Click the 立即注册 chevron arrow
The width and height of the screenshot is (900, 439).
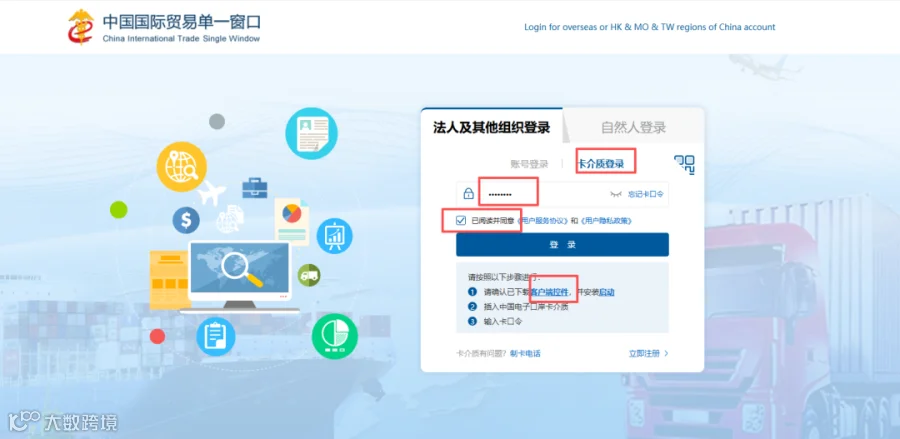pos(666,353)
